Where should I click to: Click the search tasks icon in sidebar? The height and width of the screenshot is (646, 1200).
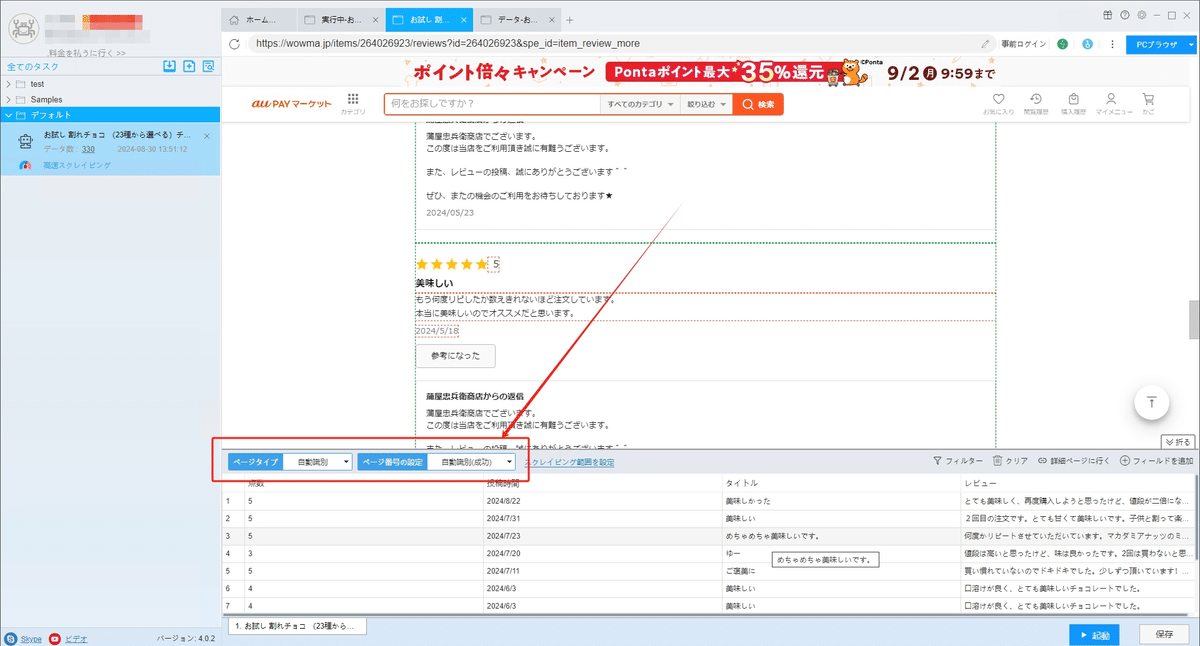pyautogui.click(x=208, y=66)
